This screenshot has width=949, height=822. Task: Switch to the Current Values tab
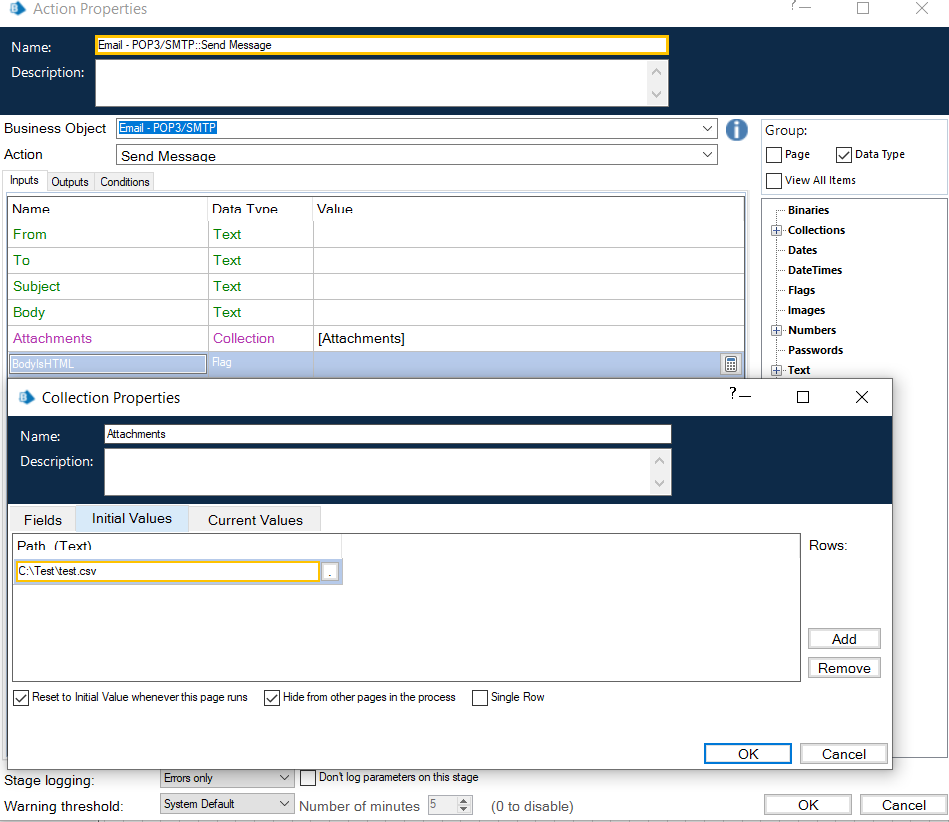pos(255,520)
